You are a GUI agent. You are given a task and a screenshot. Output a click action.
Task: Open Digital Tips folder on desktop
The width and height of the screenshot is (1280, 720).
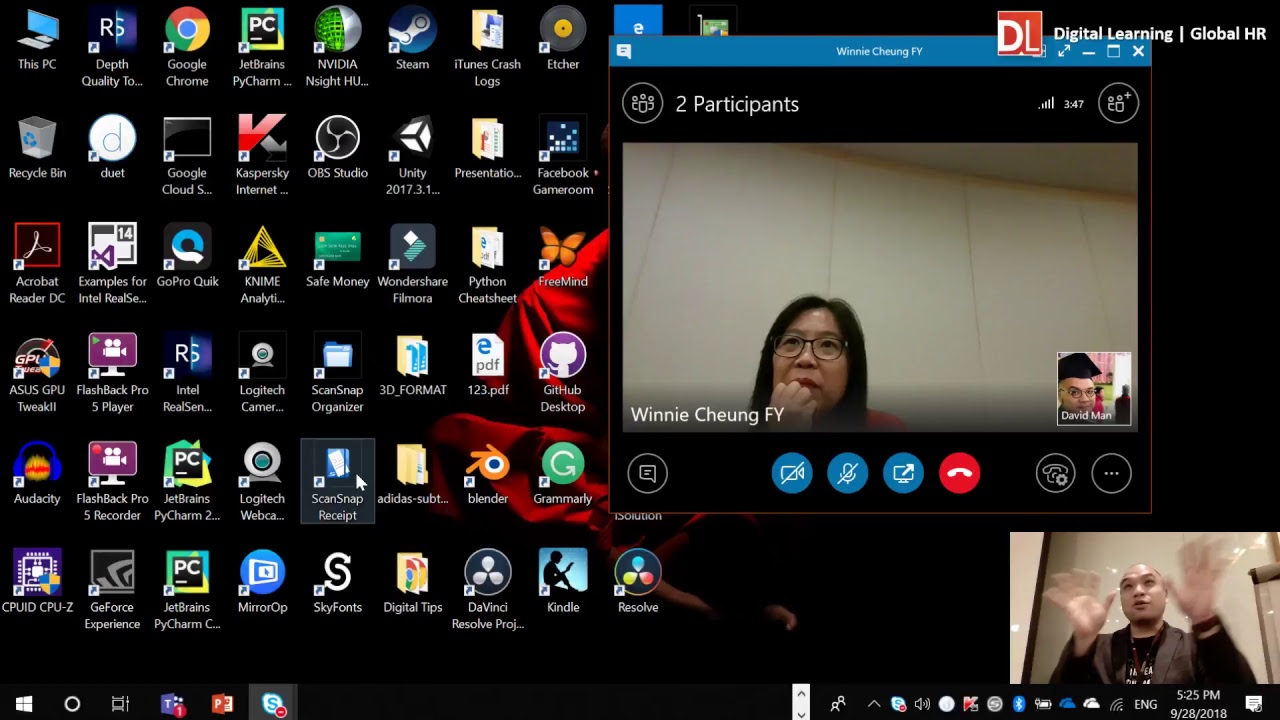click(412, 583)
